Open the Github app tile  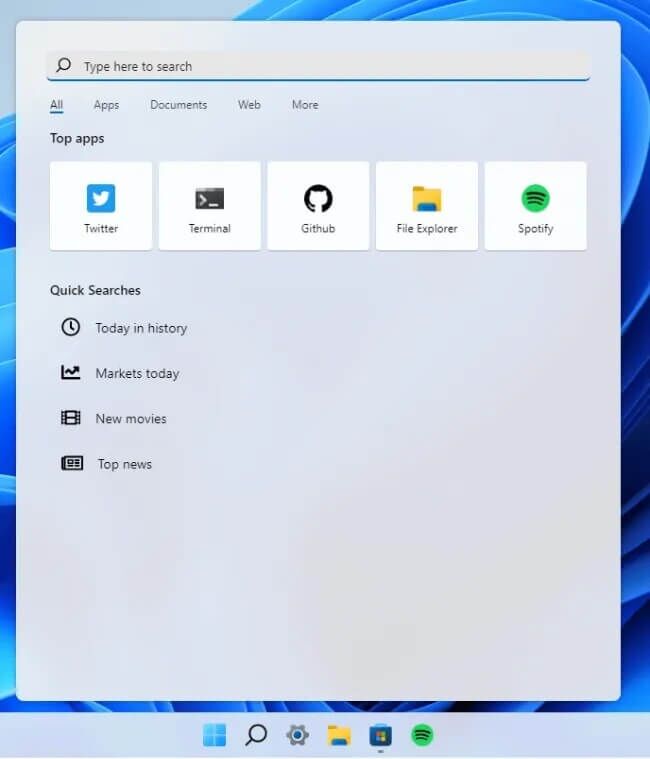click(318, 206)
